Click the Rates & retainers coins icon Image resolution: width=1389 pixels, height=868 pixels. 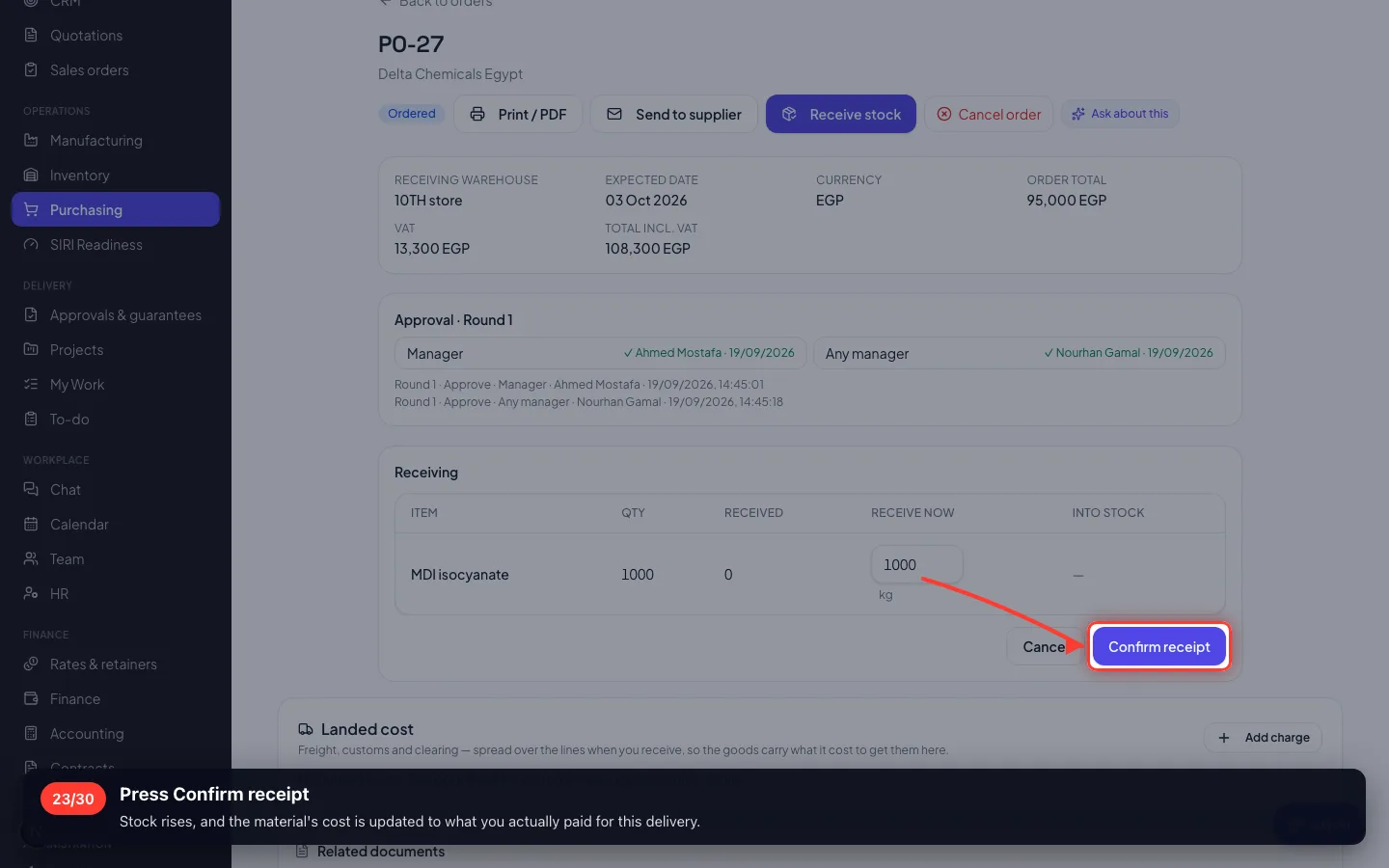pos(31,665)
